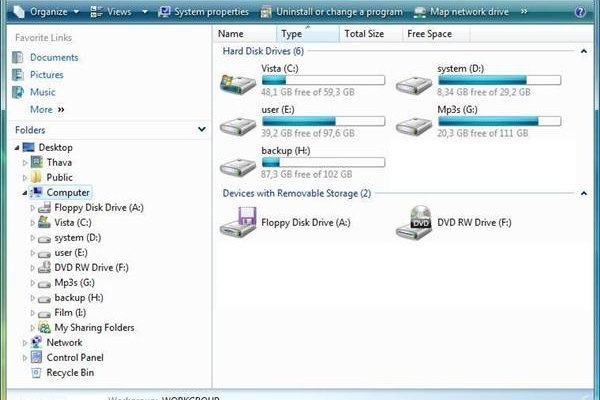The height and width of the screenshot is (400, 600).
Task: Select Floppy Disk Drive (A:) in the folder tree
Action: [x=99, y=207]
